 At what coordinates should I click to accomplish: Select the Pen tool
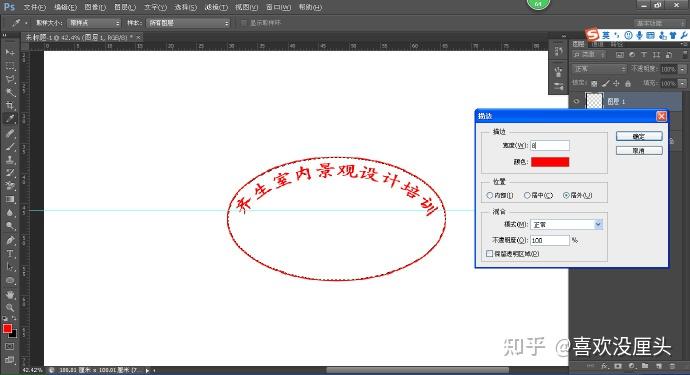[10, 240]
